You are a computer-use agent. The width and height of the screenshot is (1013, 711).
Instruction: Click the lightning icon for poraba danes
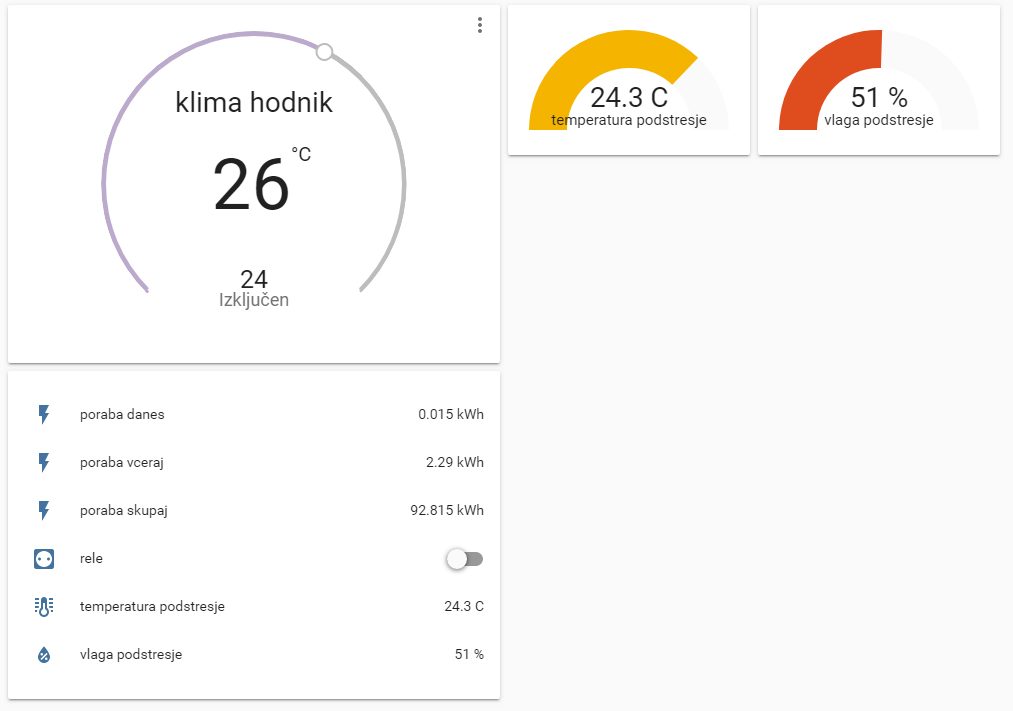[43, 414]
